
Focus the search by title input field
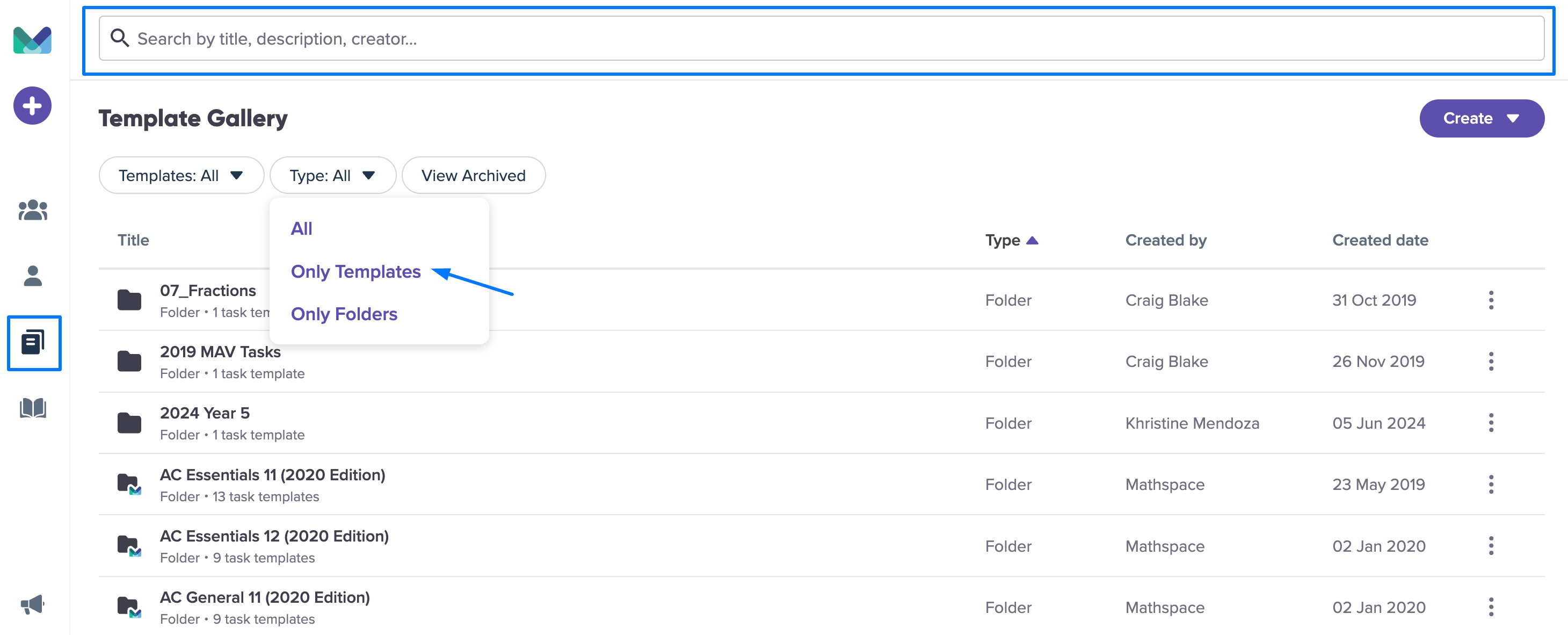tap(821, 38)
